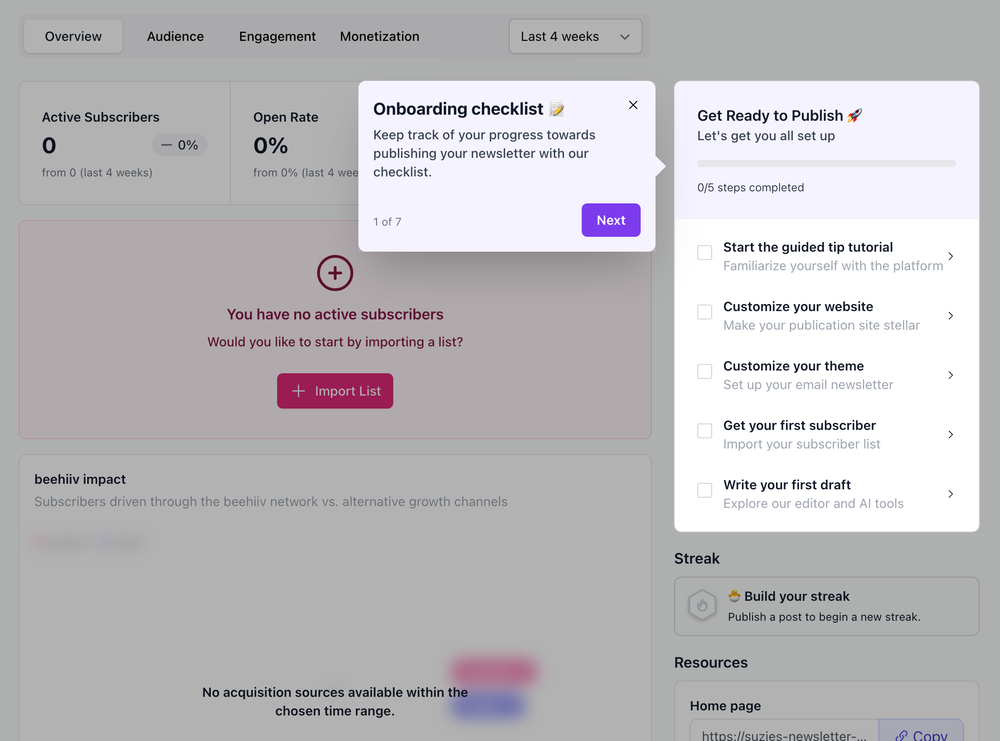Click the streak badge icon next to Build your streak
The image size is (1000, 741).
tap(702, 606)
